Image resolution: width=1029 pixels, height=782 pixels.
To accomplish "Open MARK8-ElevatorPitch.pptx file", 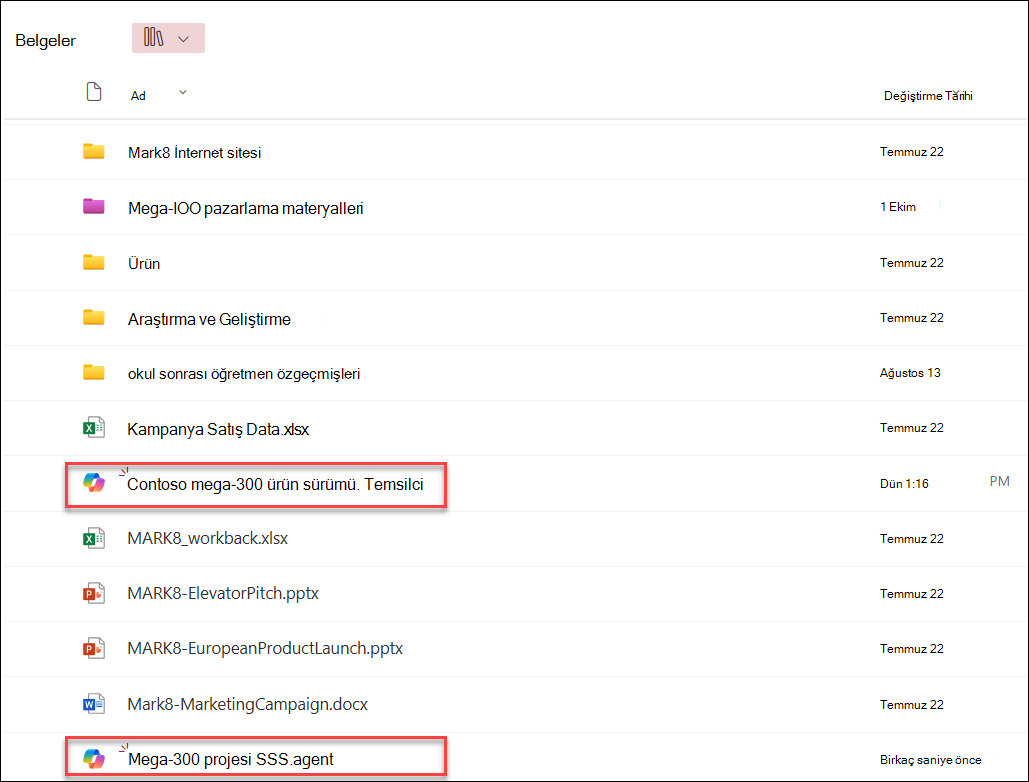I will tap(222, 594).
